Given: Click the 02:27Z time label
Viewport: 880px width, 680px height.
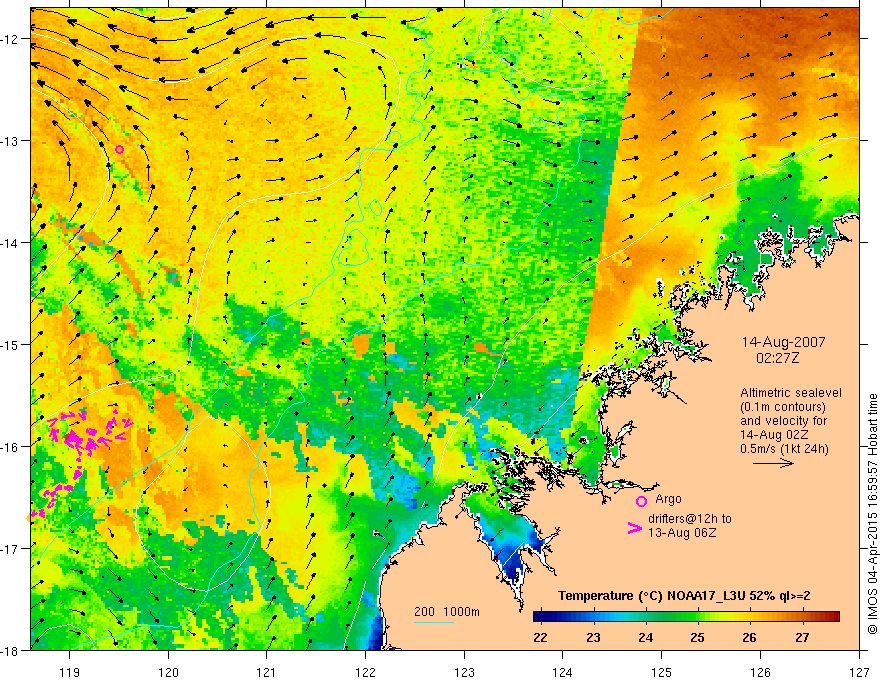Looking at the screenshot, I should (777, 358).
